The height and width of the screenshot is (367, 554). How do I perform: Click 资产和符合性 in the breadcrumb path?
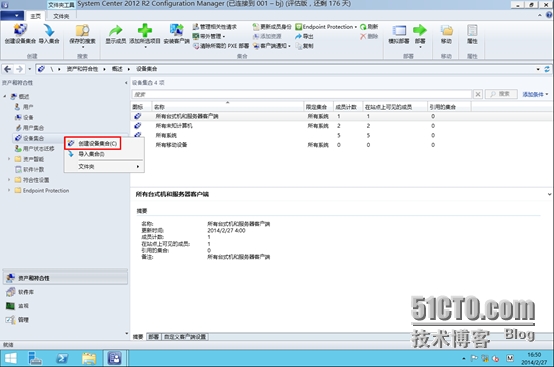[x=82, y=69]
